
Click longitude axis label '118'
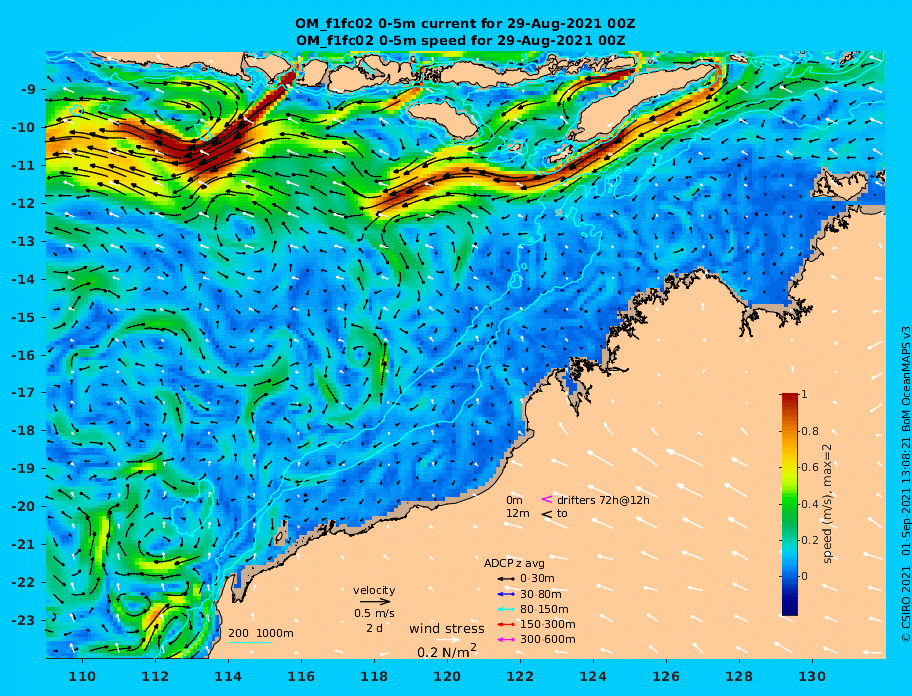(x=375, y=676)
